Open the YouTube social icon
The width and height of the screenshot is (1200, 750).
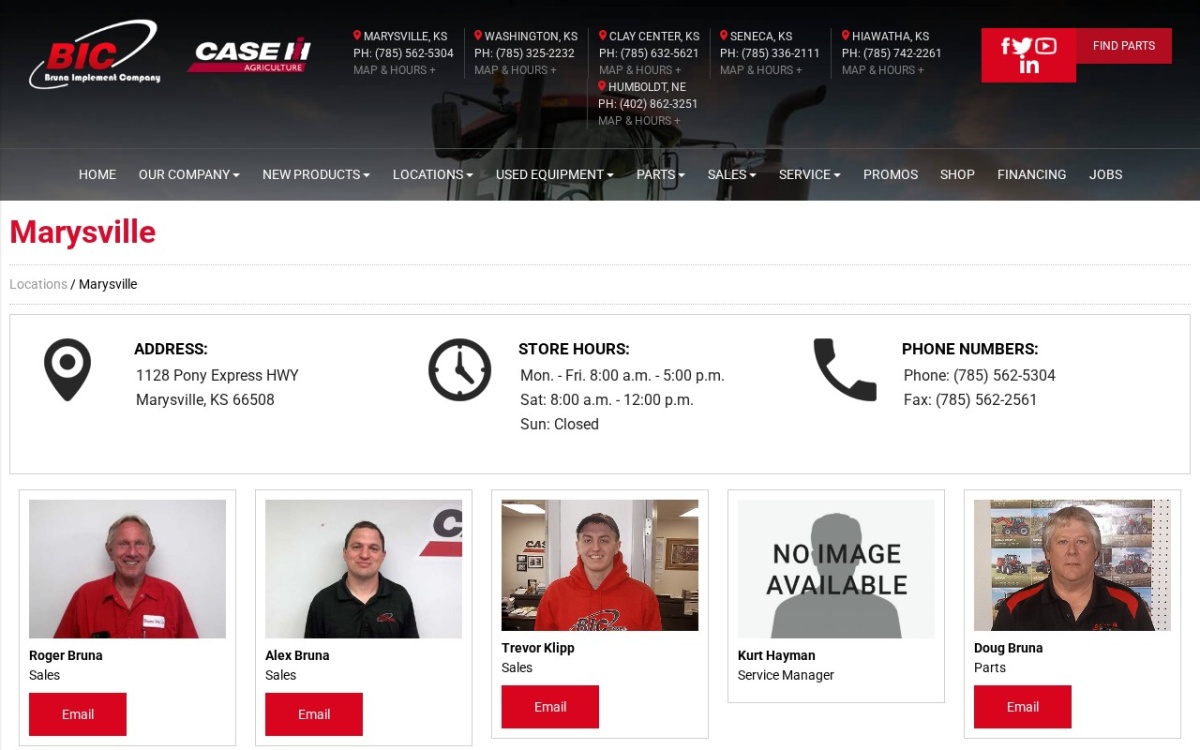(1046, 46)
